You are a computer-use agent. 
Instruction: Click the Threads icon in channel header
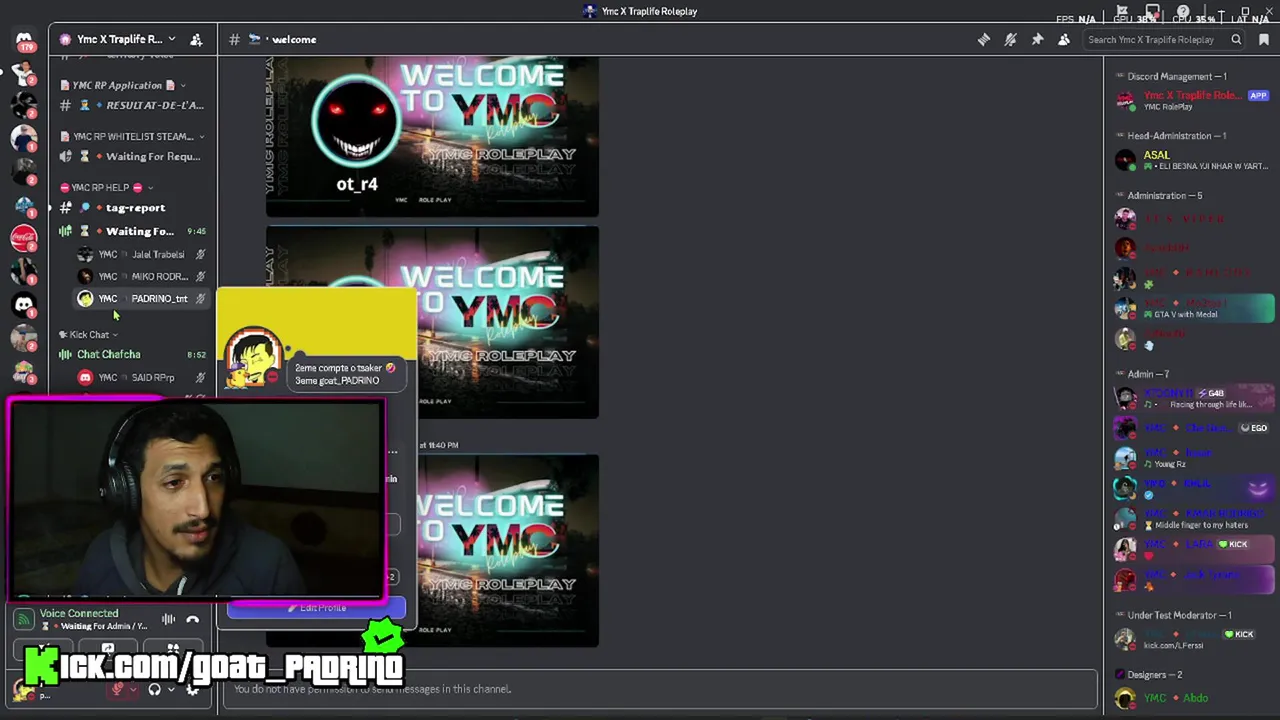(x=984, y=39)
